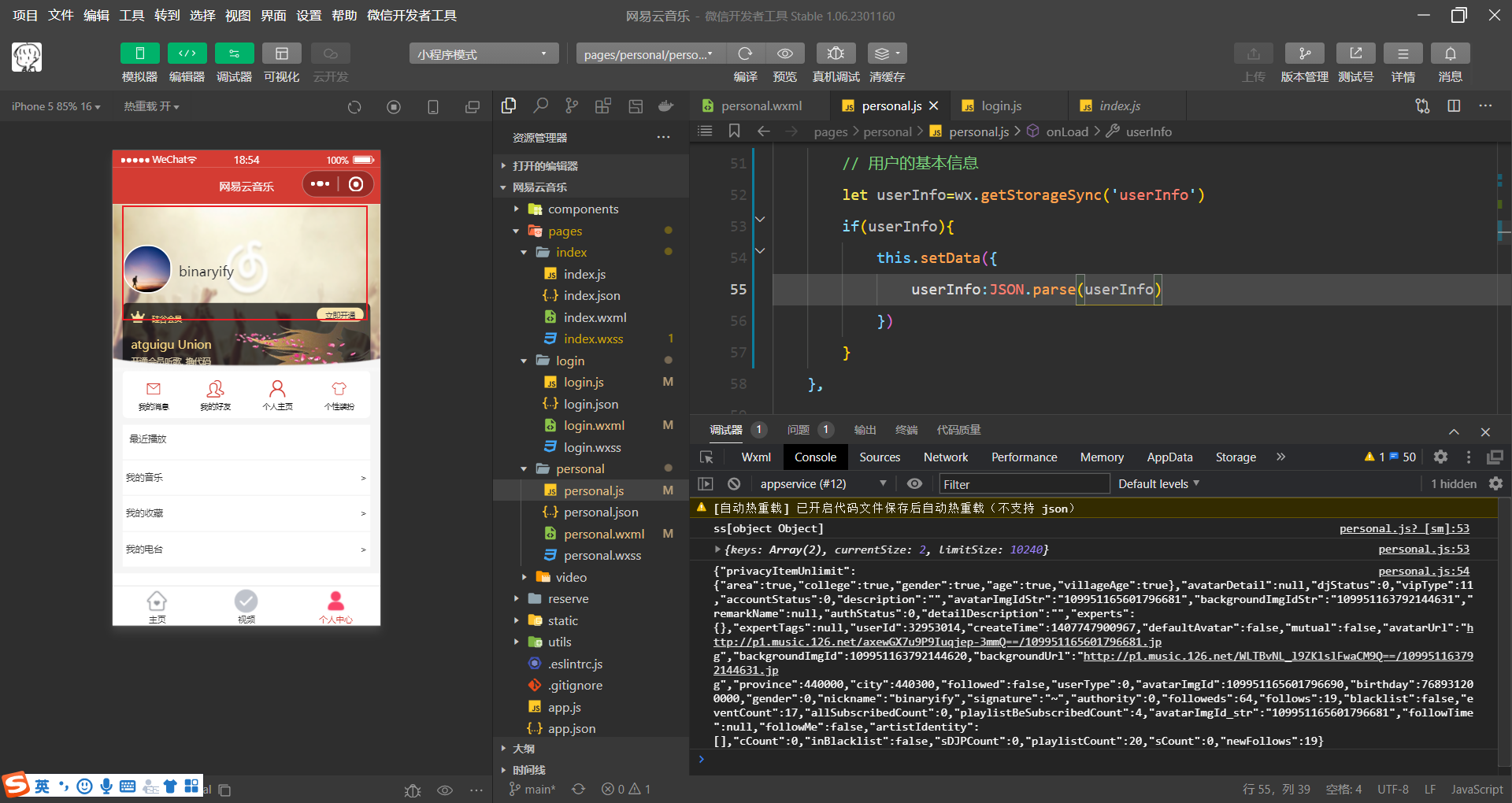Open the explorer files icon
Image resolution: width=1512 pixels, height=803 pixels.
pyautogui.click(x=509, y=105)
